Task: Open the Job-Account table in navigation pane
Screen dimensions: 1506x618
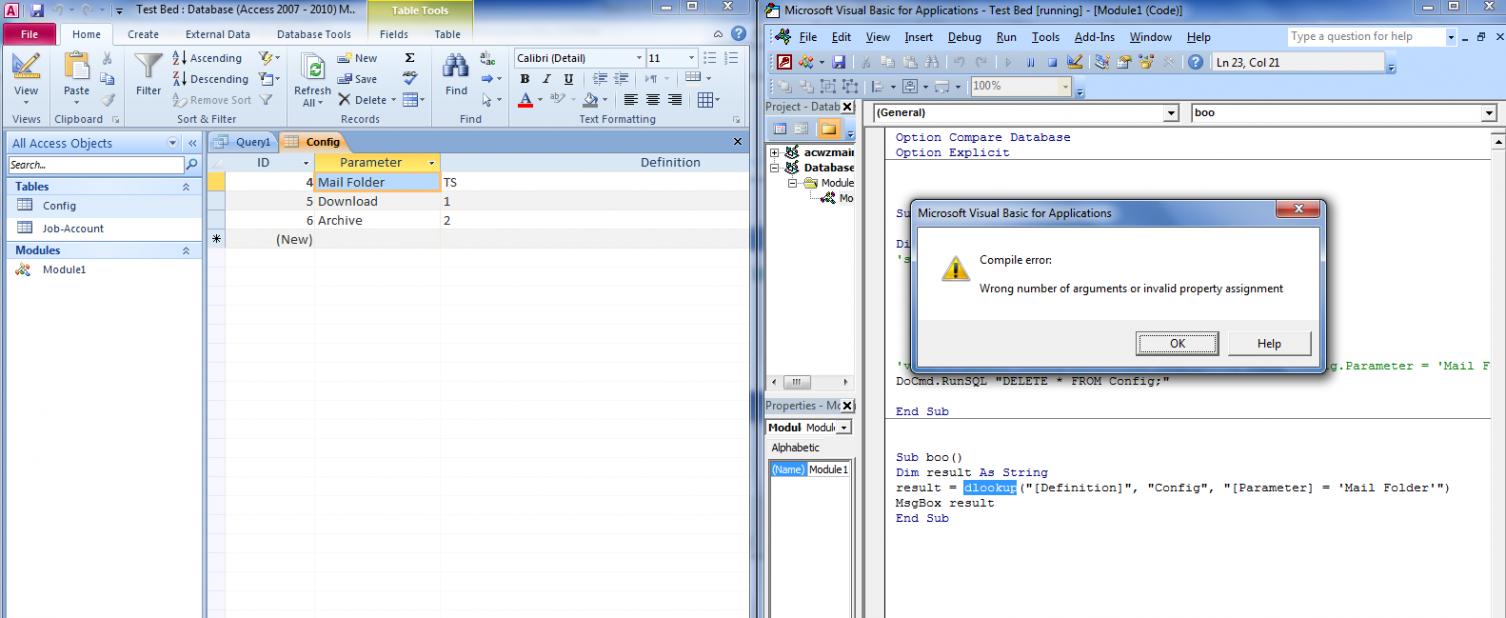Action: (72, 228)
